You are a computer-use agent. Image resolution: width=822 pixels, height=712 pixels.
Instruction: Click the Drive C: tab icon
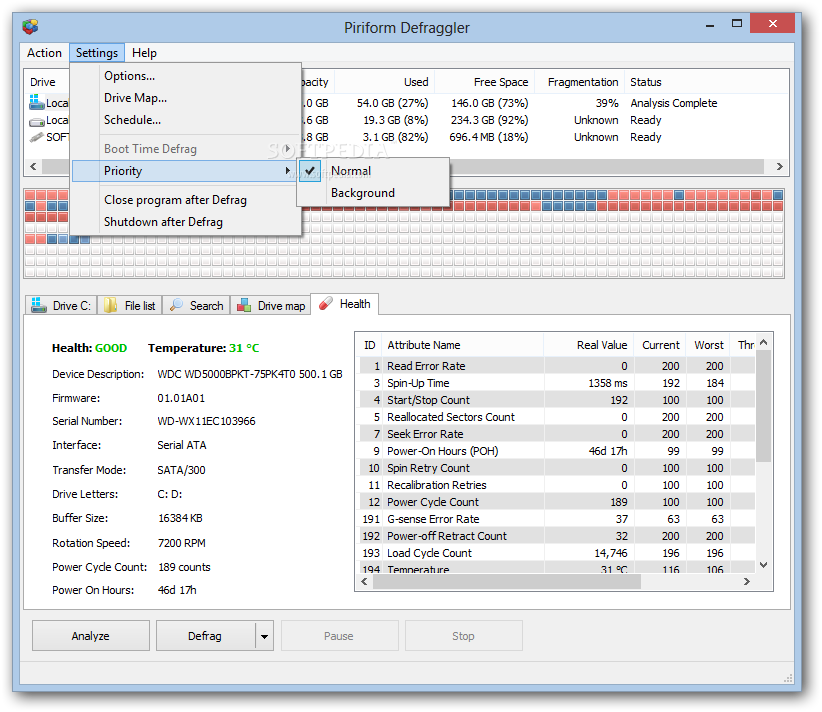[39, 305]
